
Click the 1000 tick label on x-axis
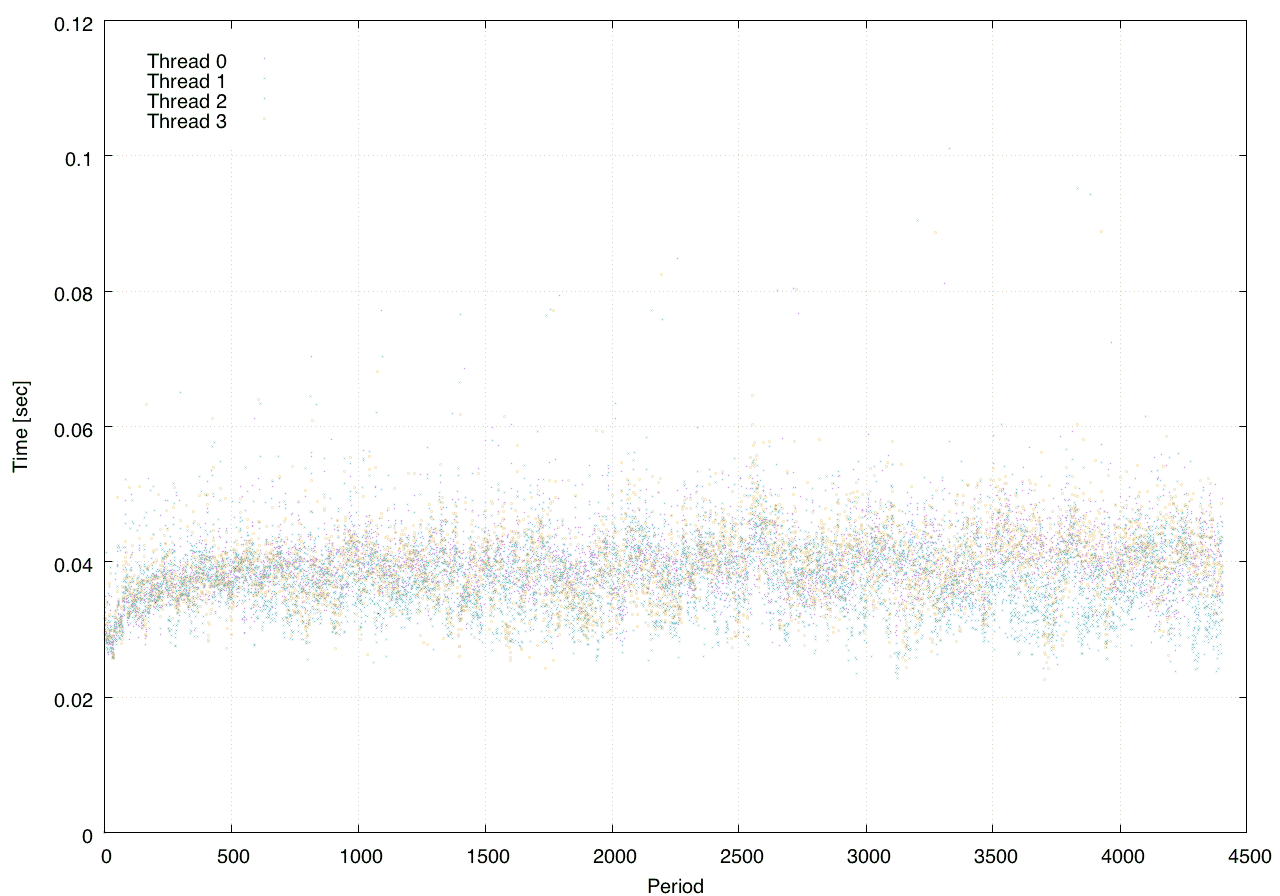pyautogui.click(x=358, y=857)
